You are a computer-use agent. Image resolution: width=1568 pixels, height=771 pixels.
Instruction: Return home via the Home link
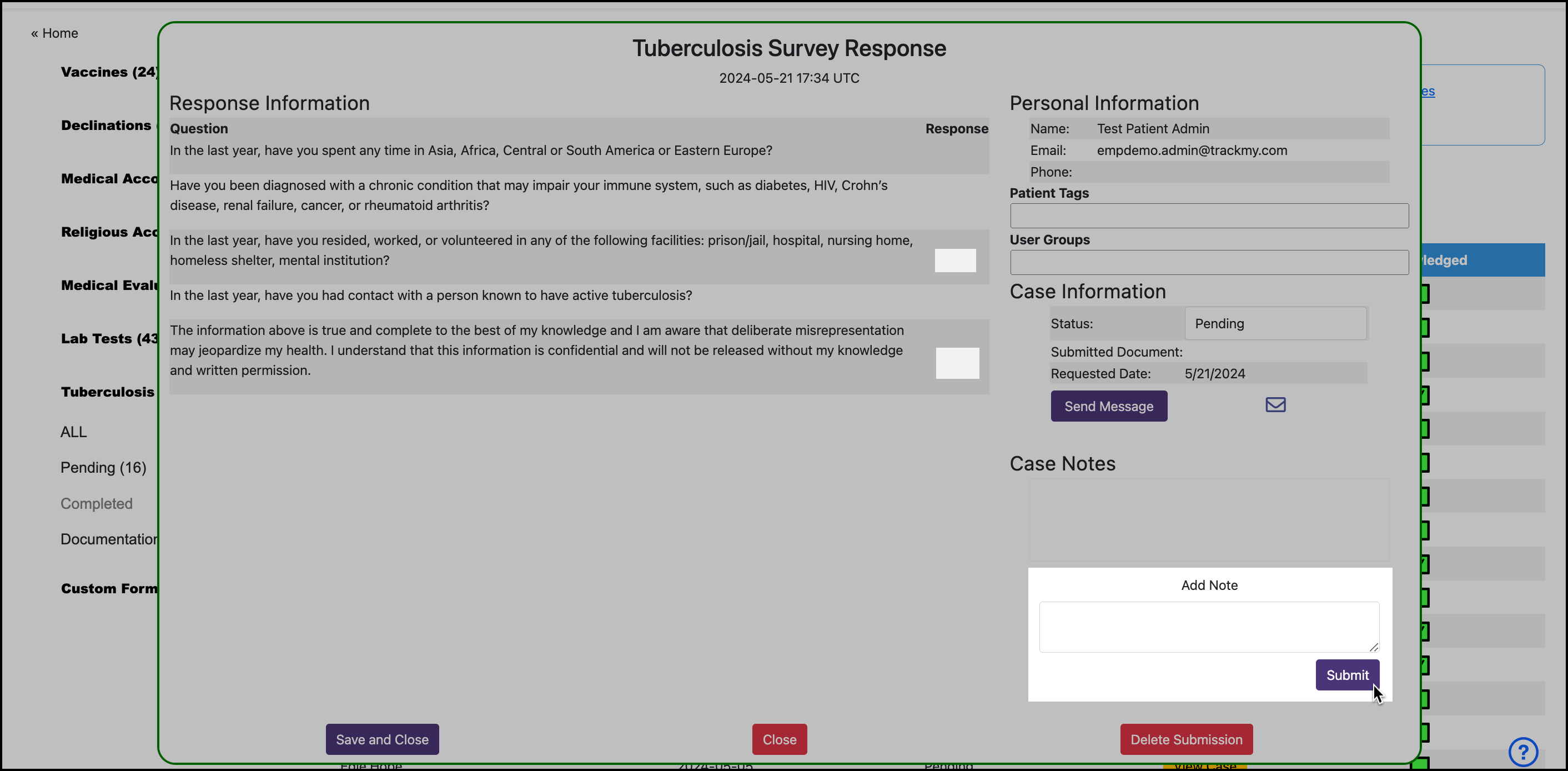54,33
